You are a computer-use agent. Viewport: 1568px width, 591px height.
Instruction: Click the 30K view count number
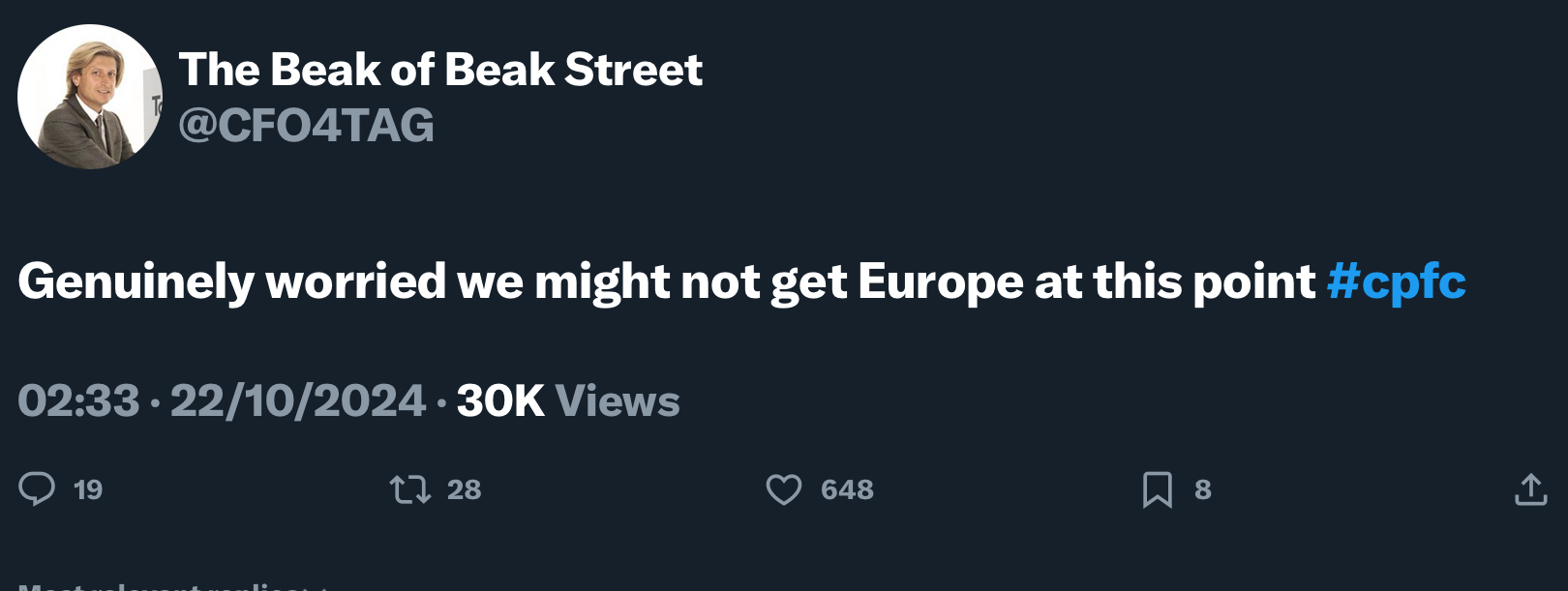pyautogui.click(x=500, y=401)
